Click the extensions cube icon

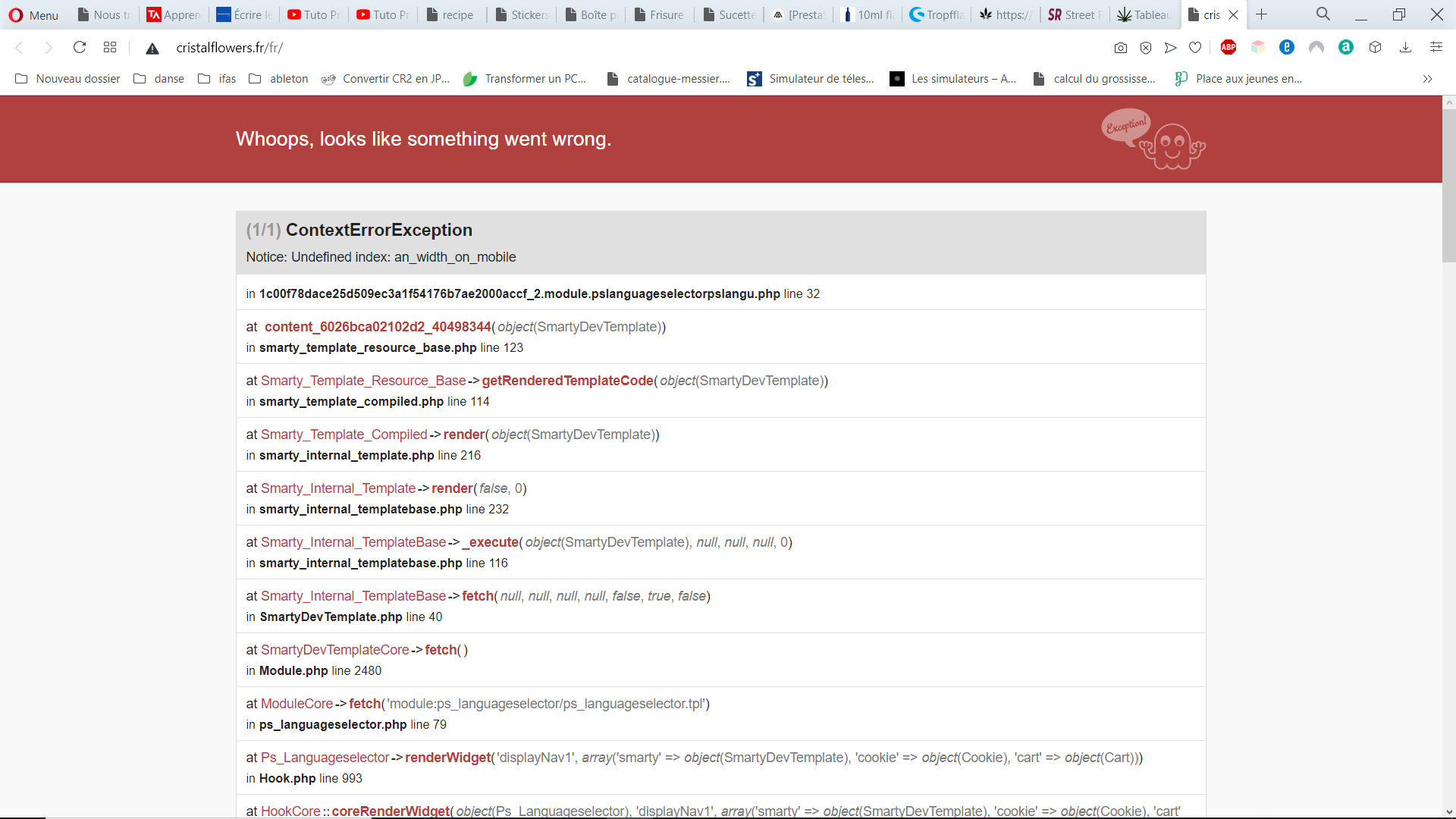(x=1375, y=48)
